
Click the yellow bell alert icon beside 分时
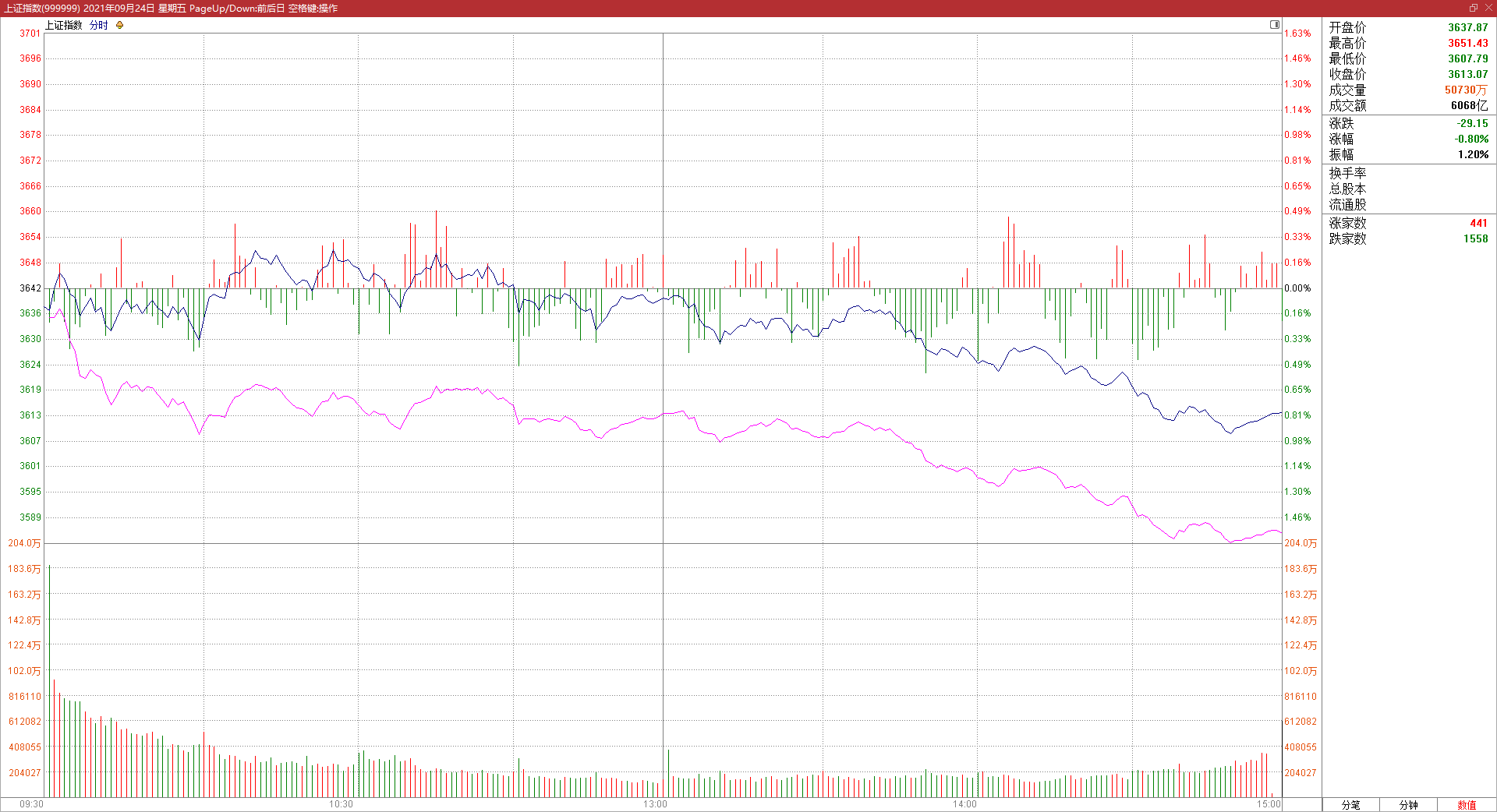119,25
